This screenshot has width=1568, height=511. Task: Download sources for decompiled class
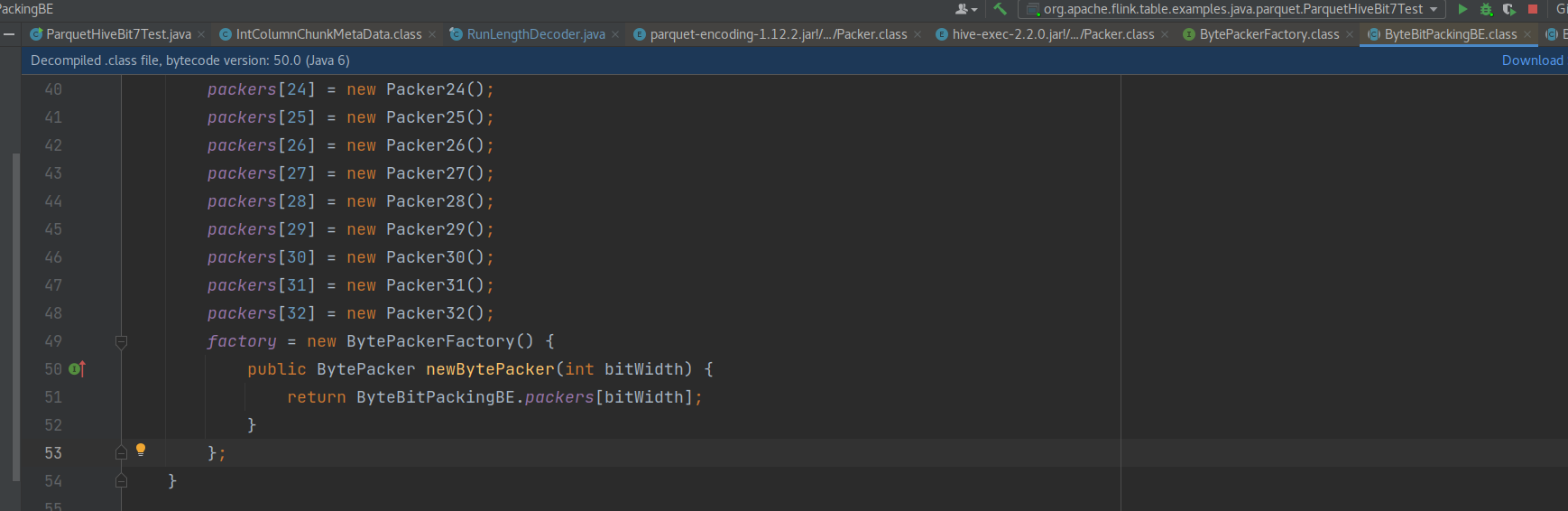point(1532,60)
